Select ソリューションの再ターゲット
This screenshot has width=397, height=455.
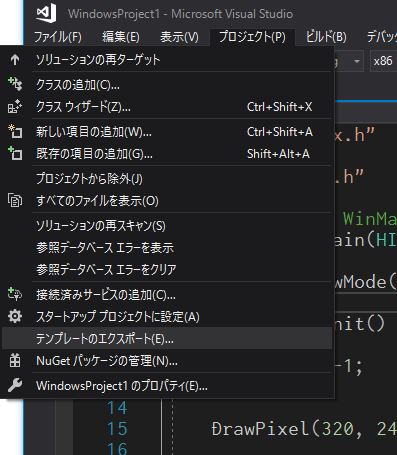[x=167, y=60]
